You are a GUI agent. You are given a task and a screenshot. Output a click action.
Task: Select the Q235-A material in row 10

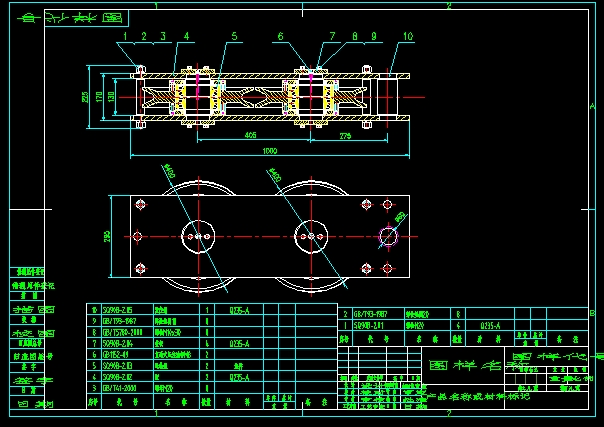[239, 310]
